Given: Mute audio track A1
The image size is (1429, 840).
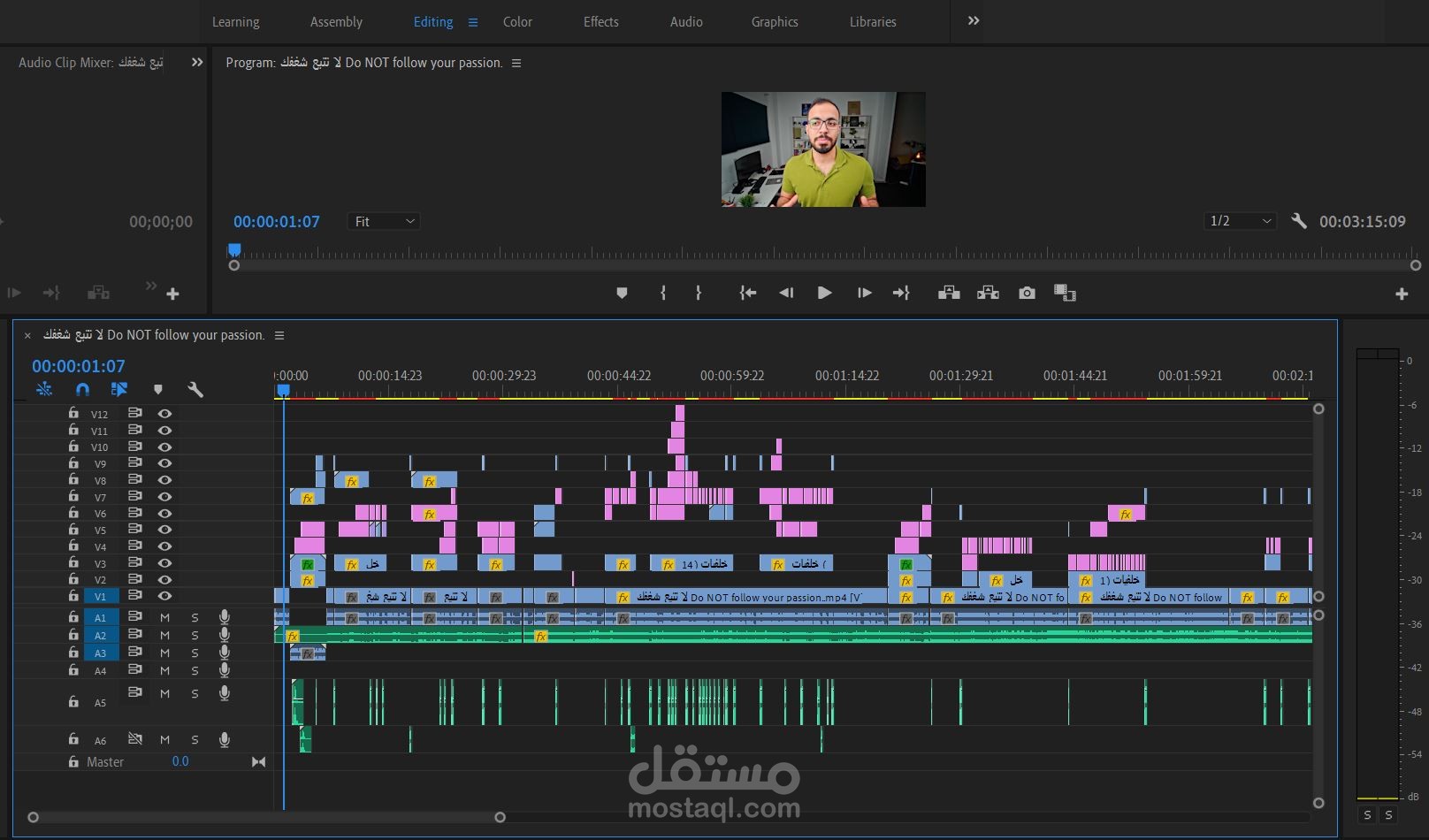Looking at the screenshot, I should [164, 617].
